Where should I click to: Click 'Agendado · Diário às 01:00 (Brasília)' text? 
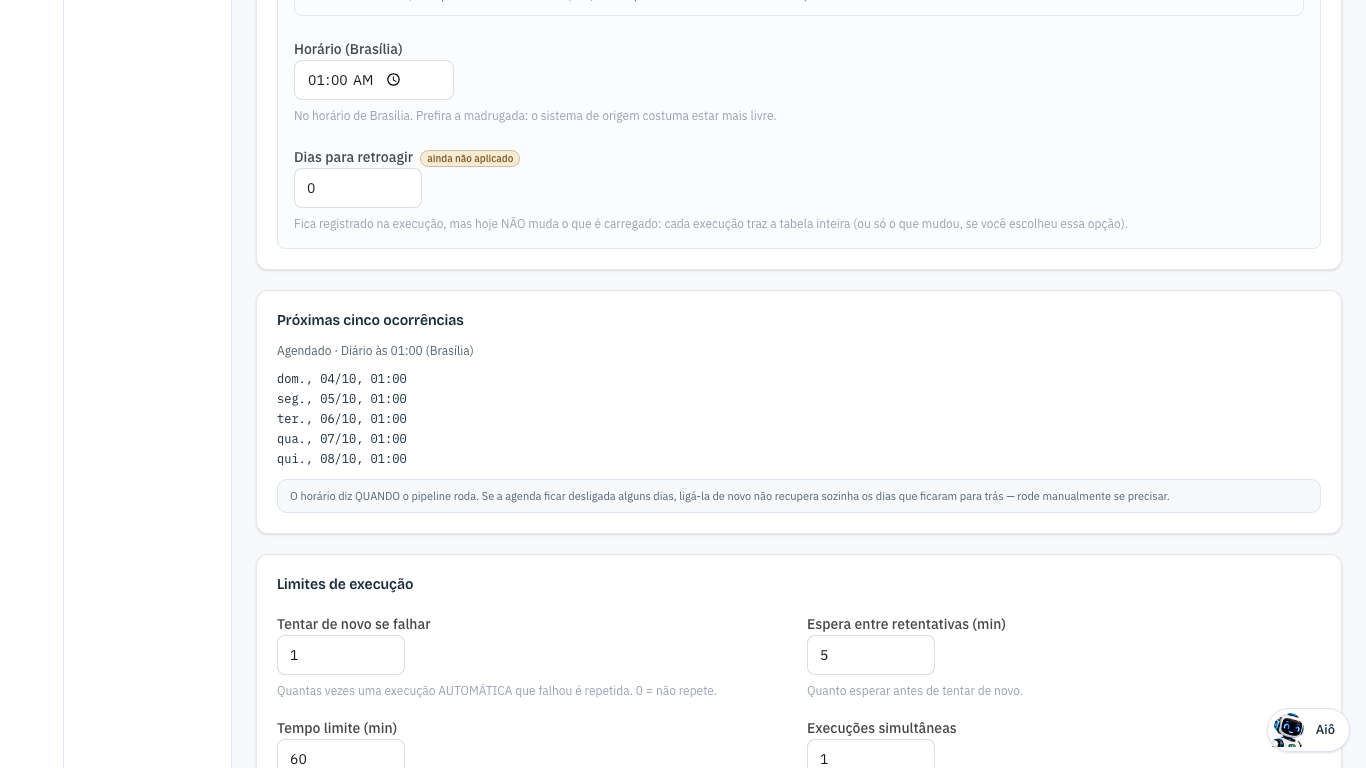click(x=375, y=351)
